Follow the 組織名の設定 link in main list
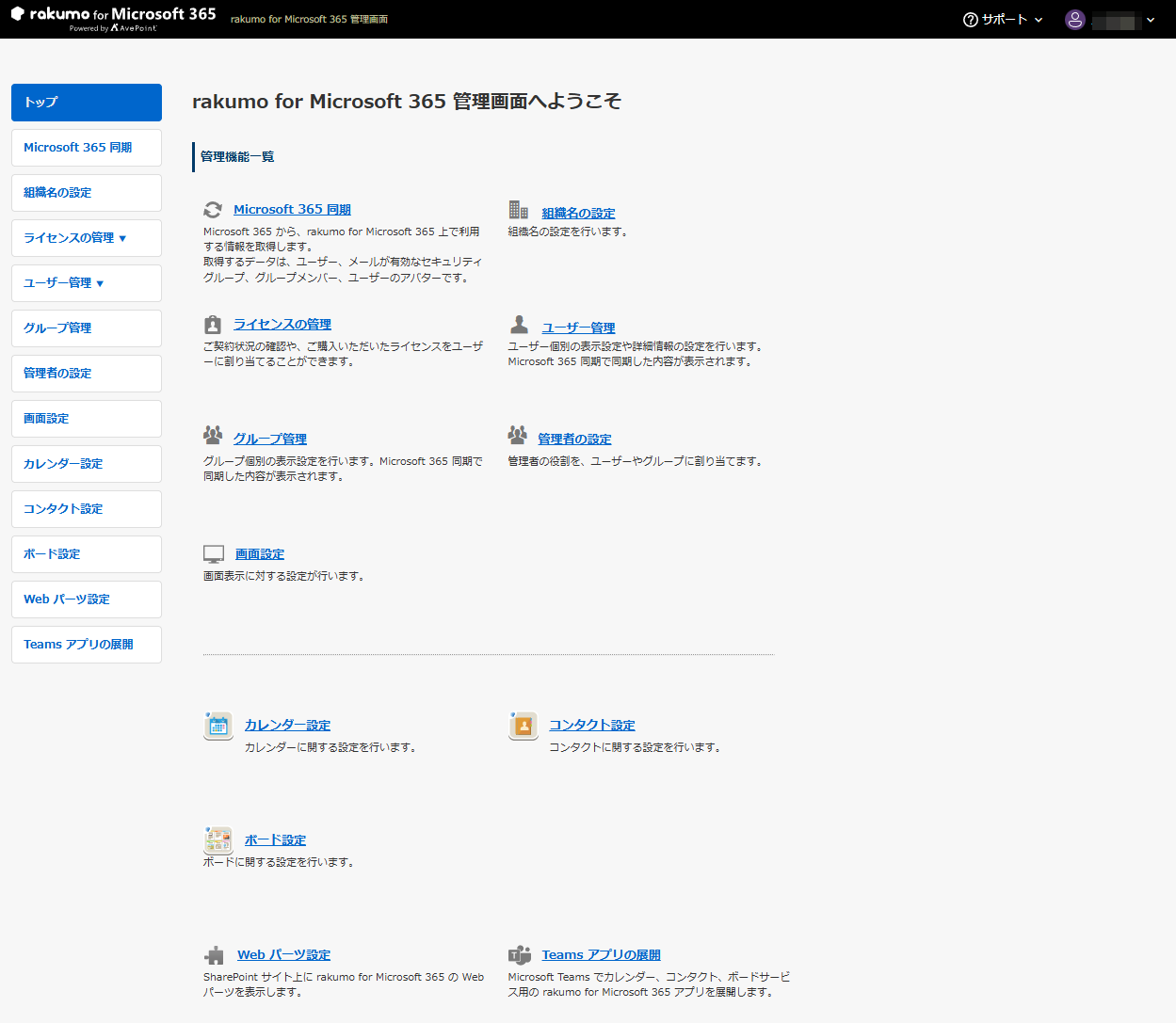Viewport: 1176px width, 1023px height. [x=578, y=214]
